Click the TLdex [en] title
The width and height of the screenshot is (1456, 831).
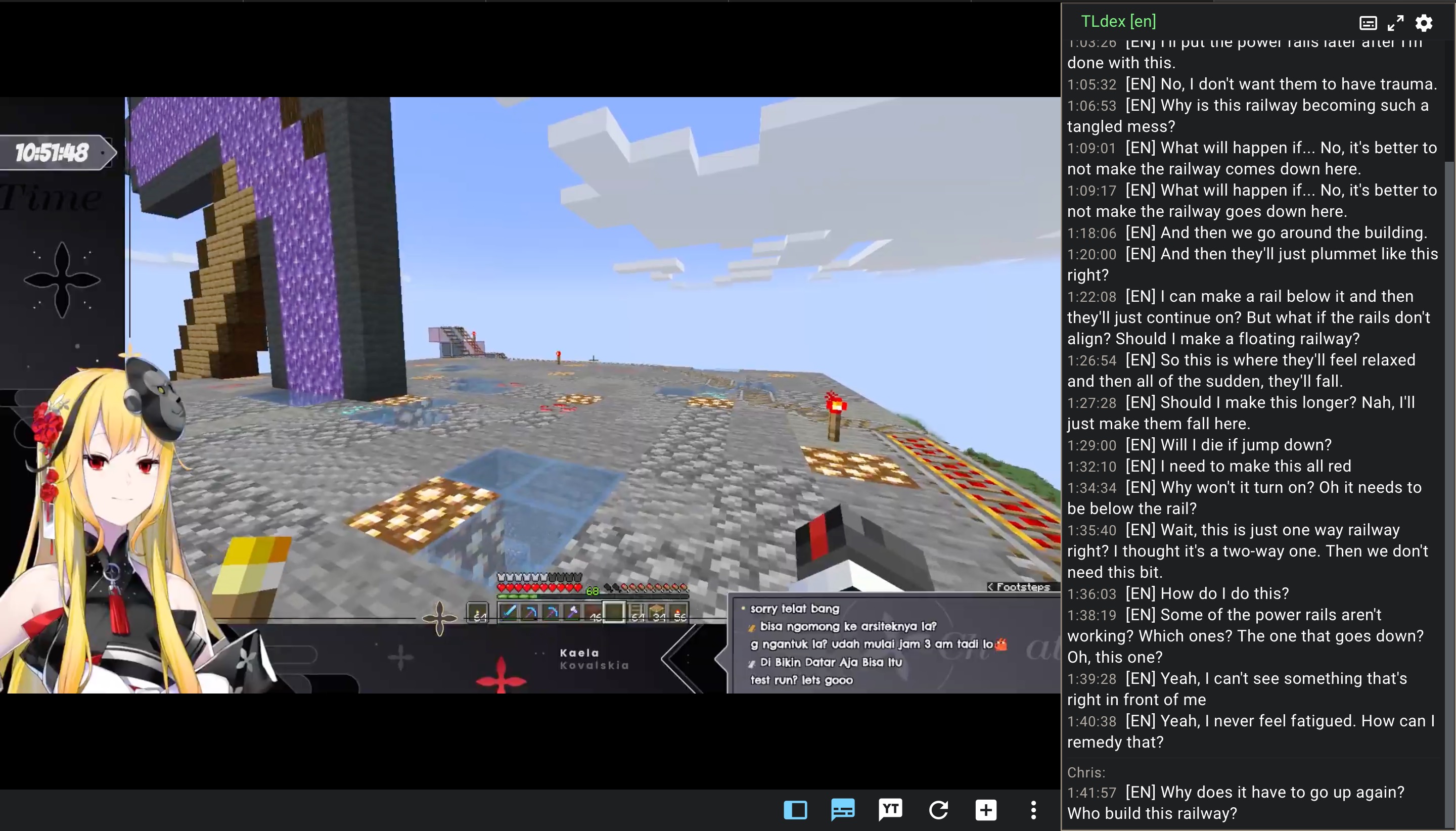click(1118, 22)
